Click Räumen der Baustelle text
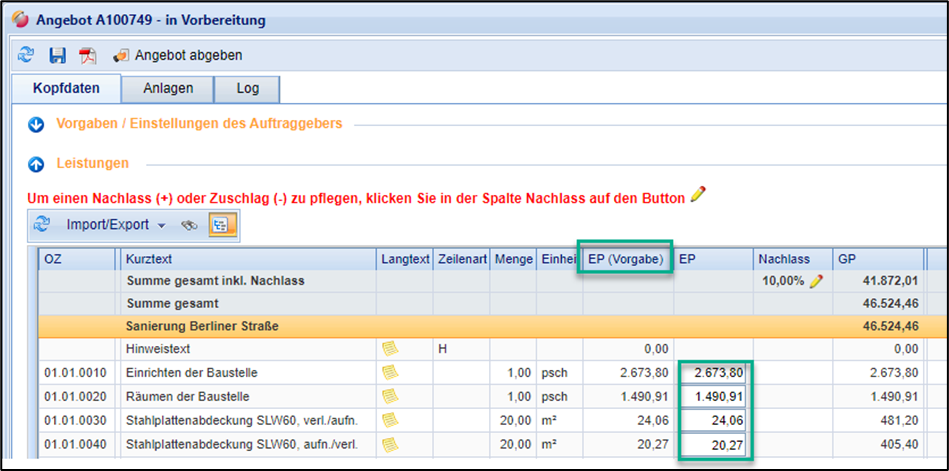Image resolution: width=949 pixels, height=471 pixels. [x=188, y=397]
